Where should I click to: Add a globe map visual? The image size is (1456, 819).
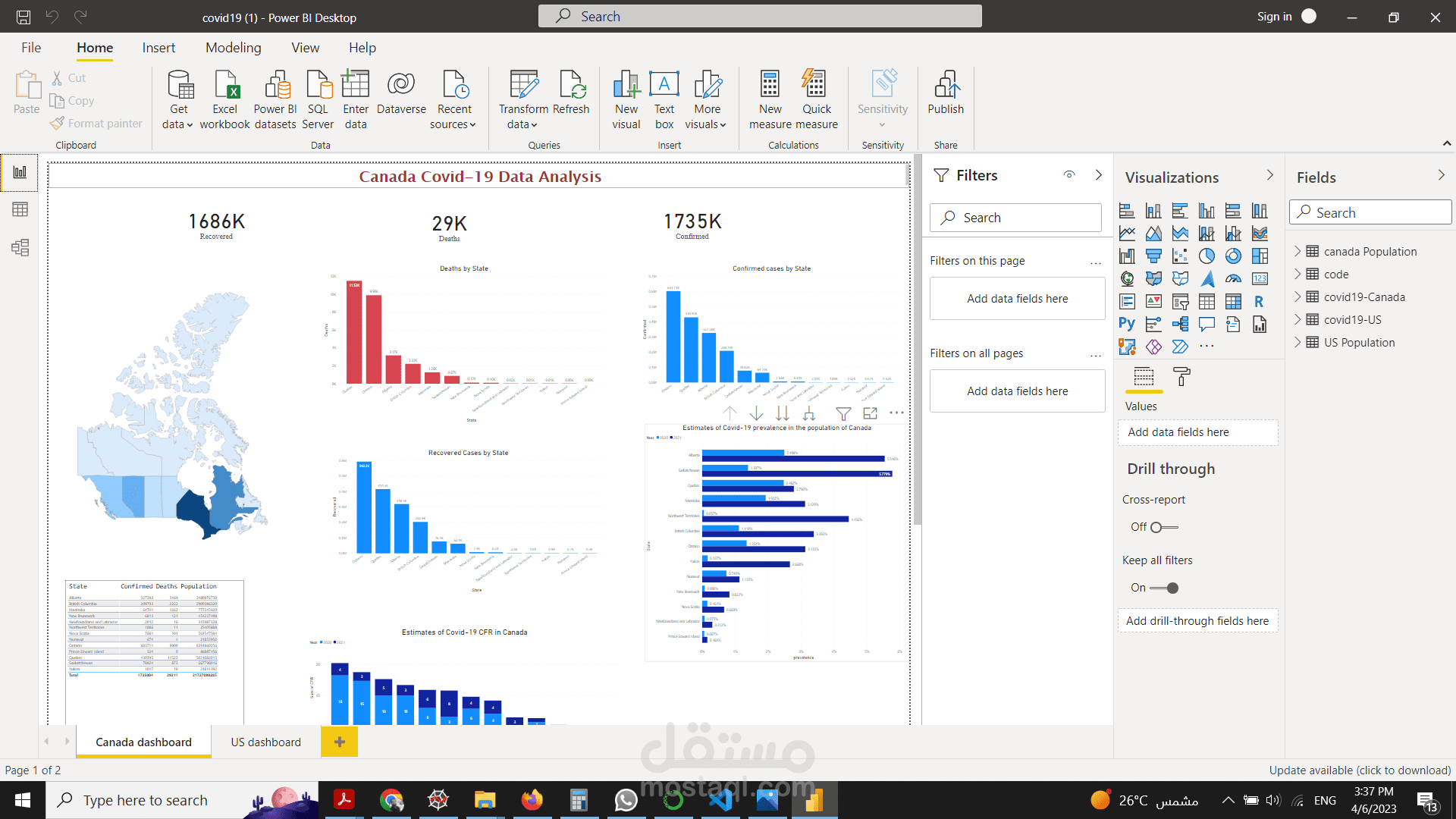pyautogui.click(x=1127, y=279)
